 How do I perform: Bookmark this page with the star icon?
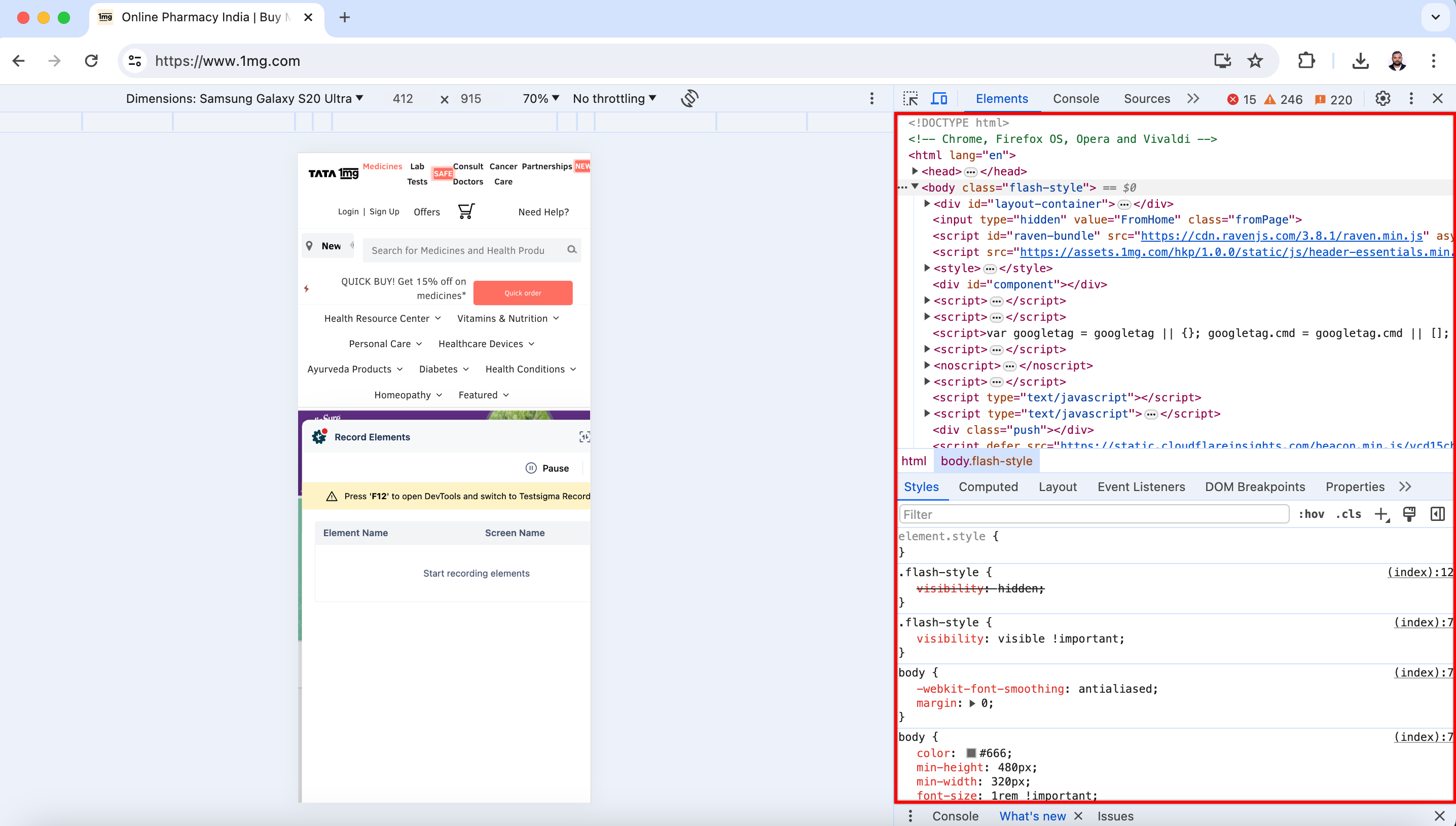pyautogui.click(x=1255, y=61)
